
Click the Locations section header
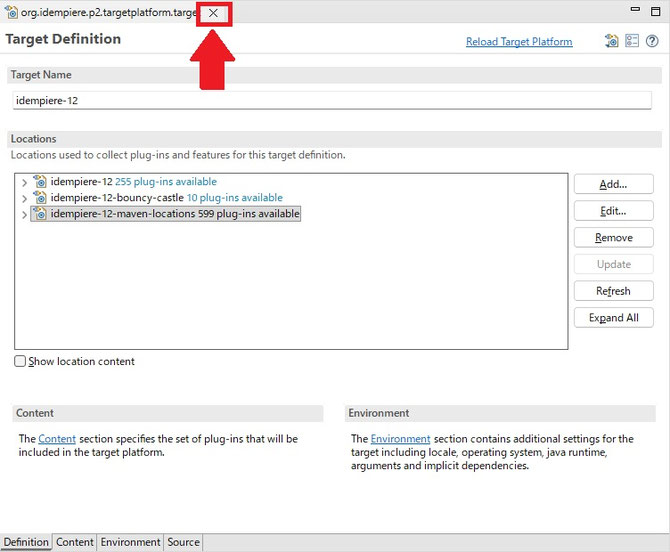coord(335,139)
